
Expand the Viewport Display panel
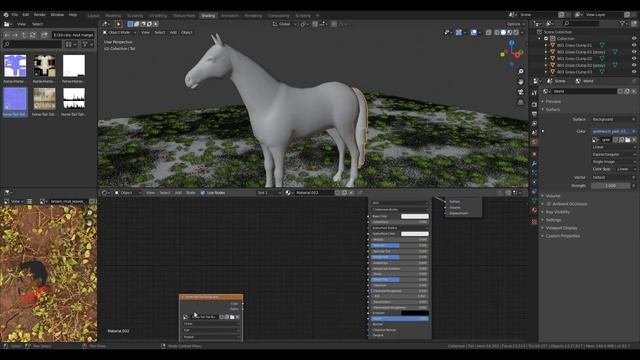point(561,228)
